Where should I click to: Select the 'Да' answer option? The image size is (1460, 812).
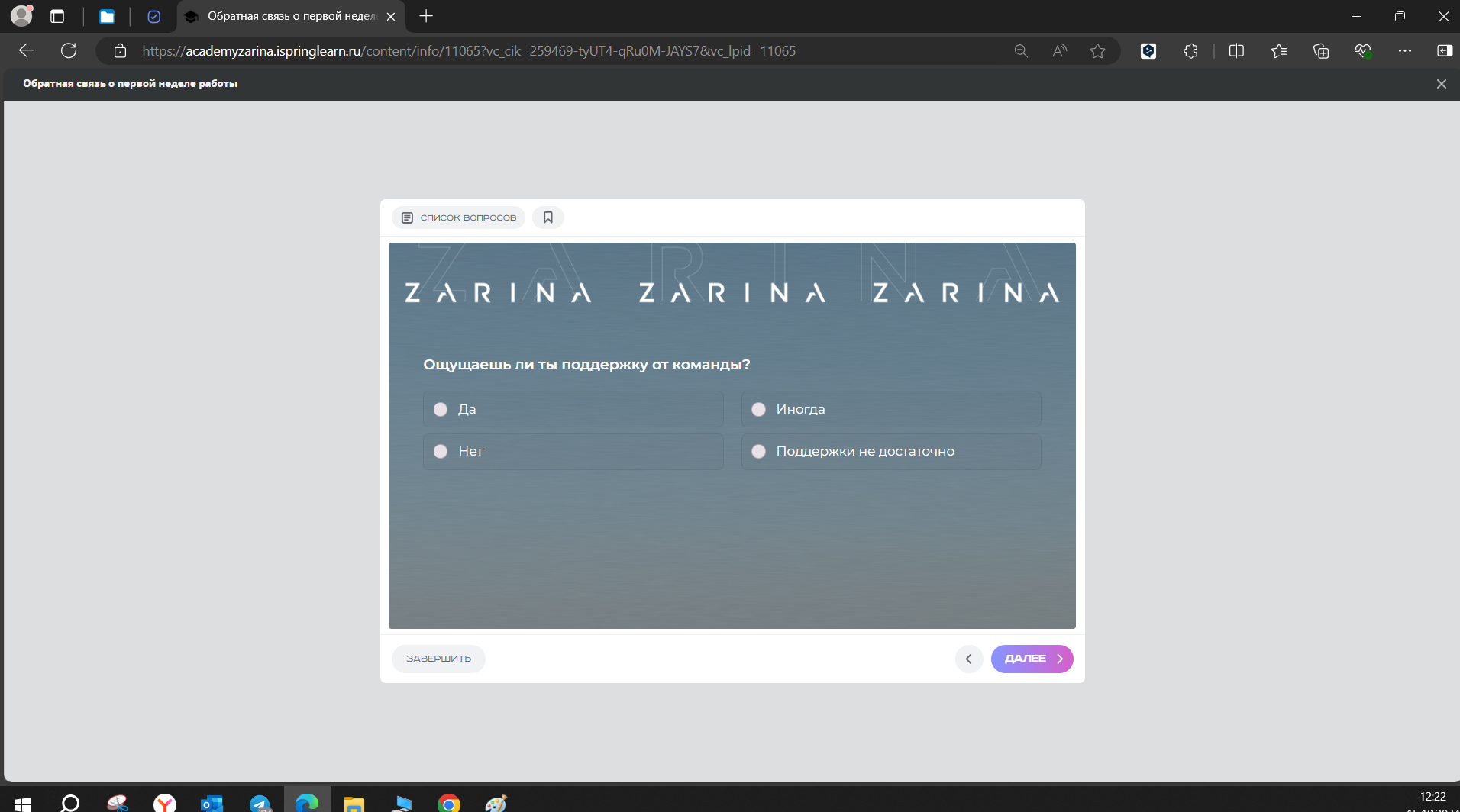tap(441, 410)
